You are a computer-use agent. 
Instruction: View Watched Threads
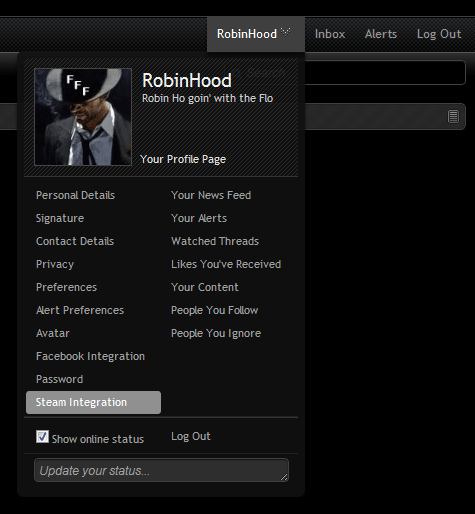coord(215,241)
